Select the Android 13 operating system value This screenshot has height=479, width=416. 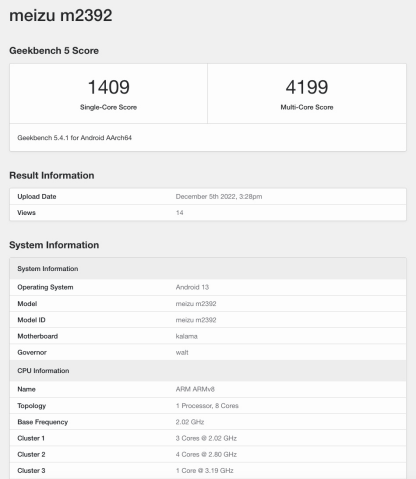tap(192, 287)
